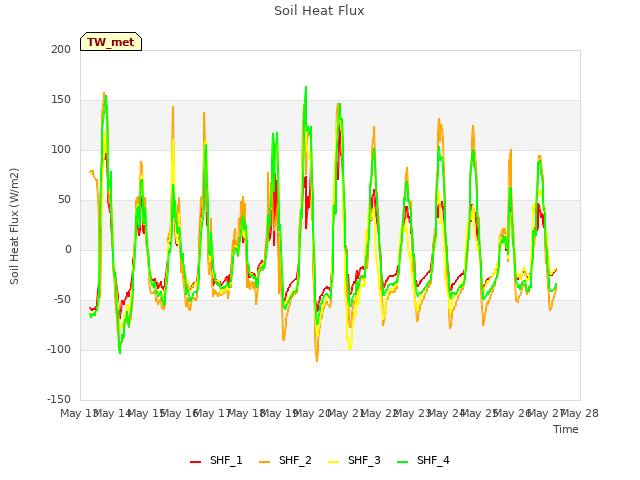Click the green SHF_4 legend swatch

402,462
